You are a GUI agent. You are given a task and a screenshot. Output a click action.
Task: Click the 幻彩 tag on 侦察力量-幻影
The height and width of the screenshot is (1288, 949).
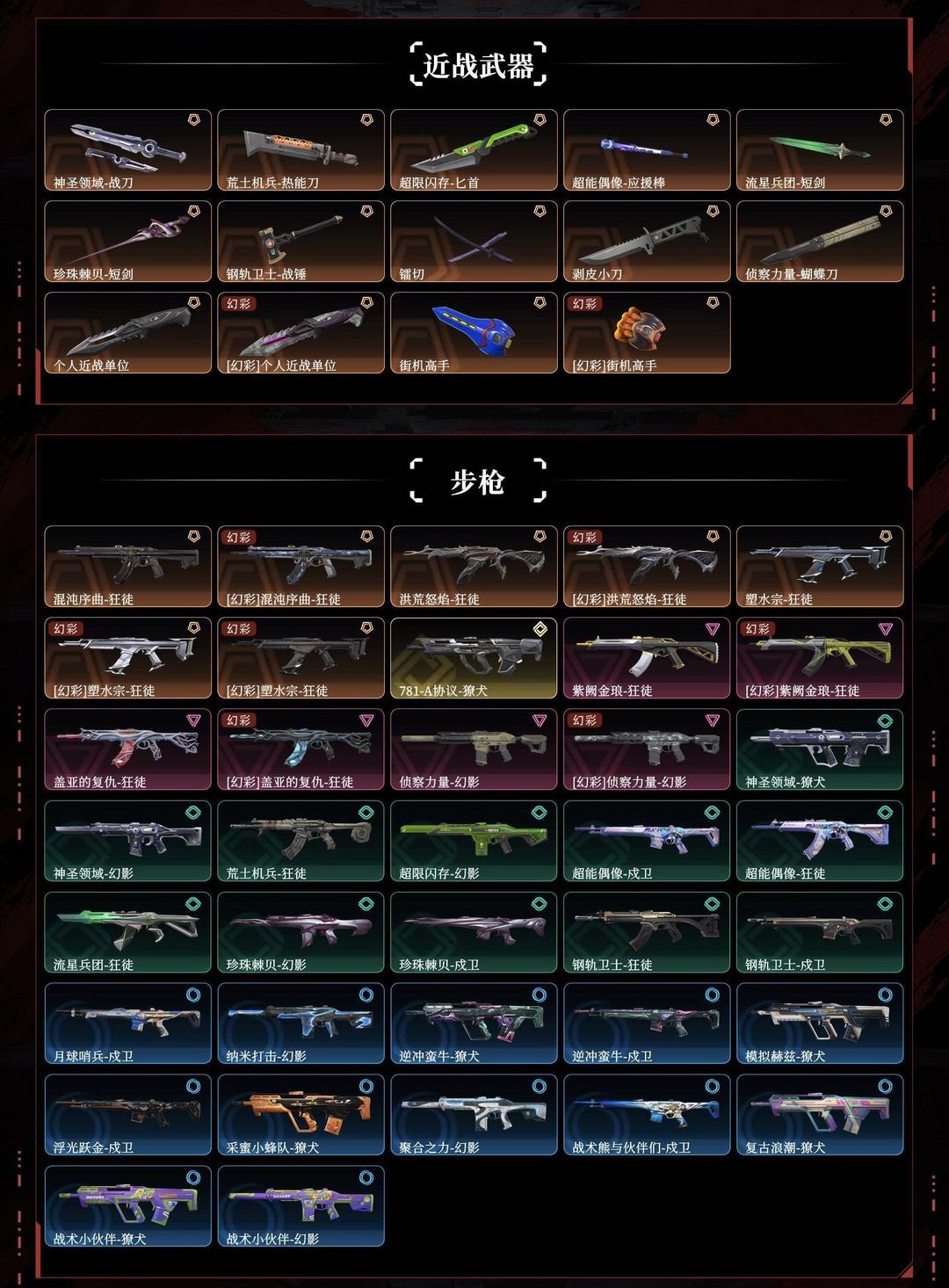coord(585,720)
